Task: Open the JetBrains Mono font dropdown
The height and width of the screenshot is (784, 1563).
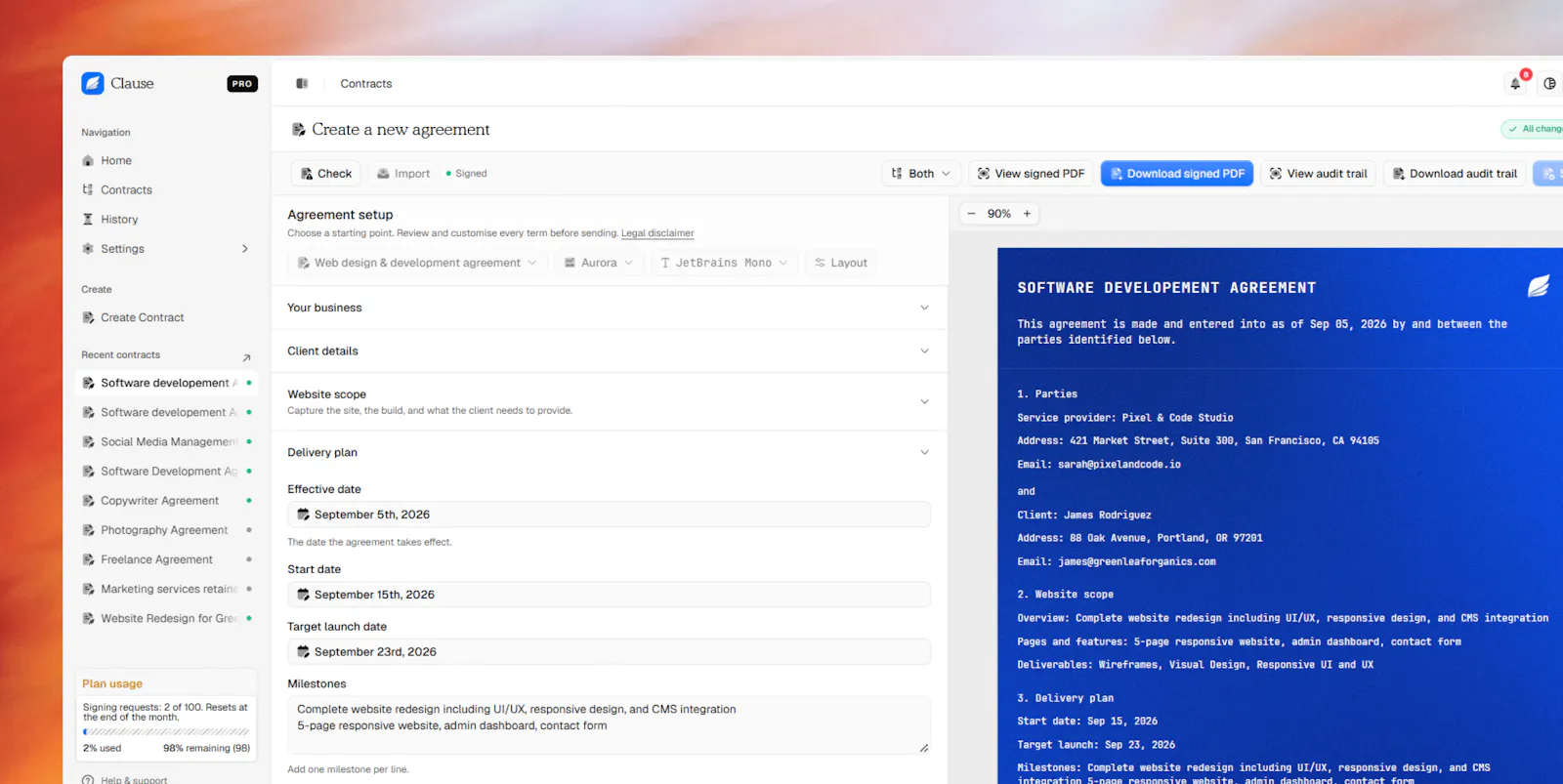Action: [724, 263]
